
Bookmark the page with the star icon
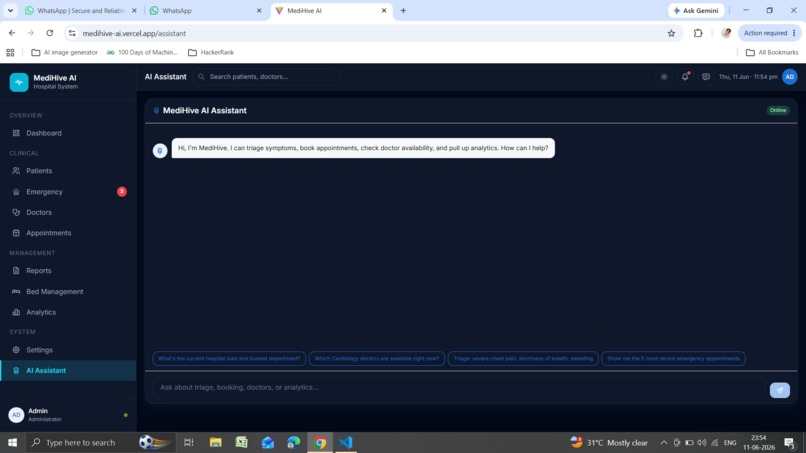coord(671,33)
